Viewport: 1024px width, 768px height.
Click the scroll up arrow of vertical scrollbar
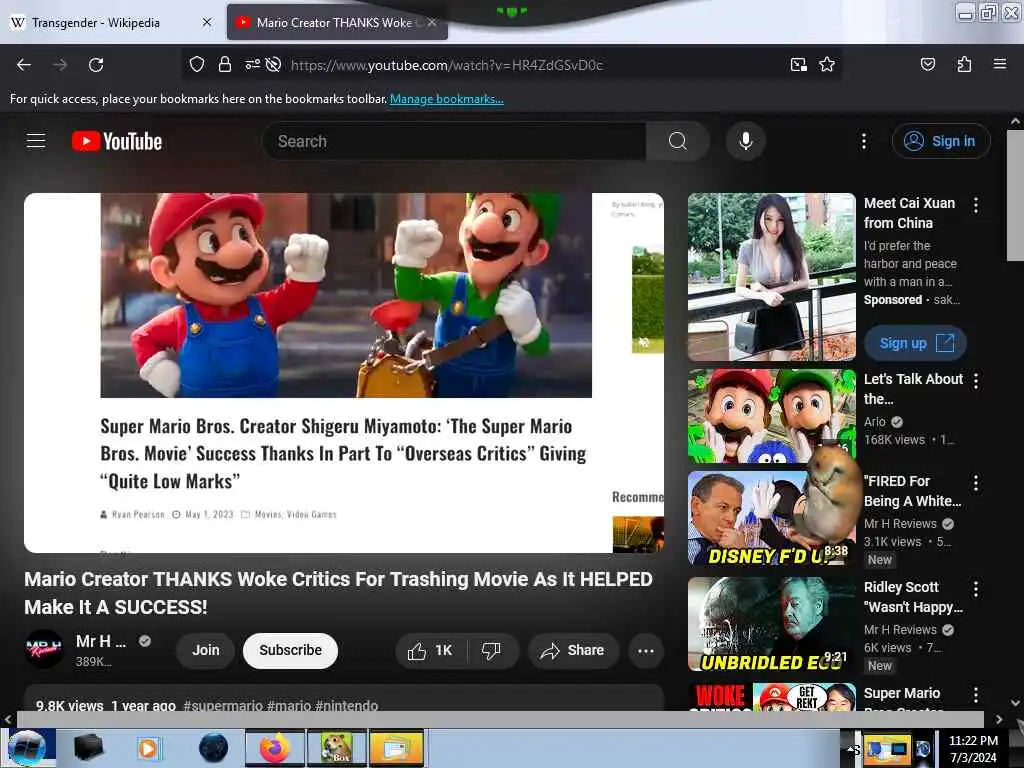[x=1015, y=121]
